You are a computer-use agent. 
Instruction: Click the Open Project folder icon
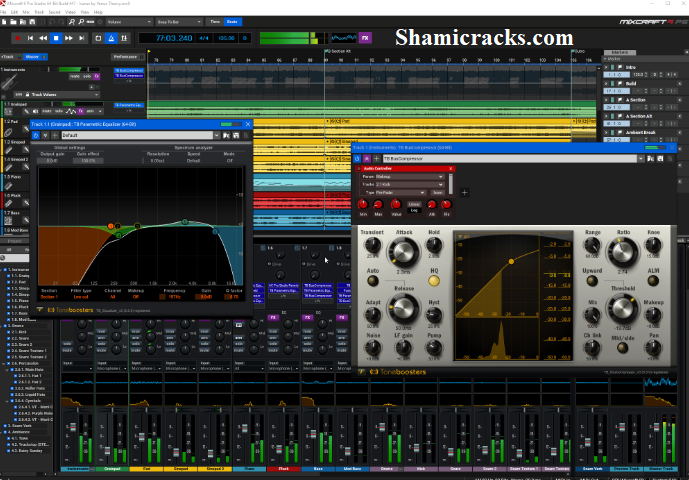click(x=13, y=22)
